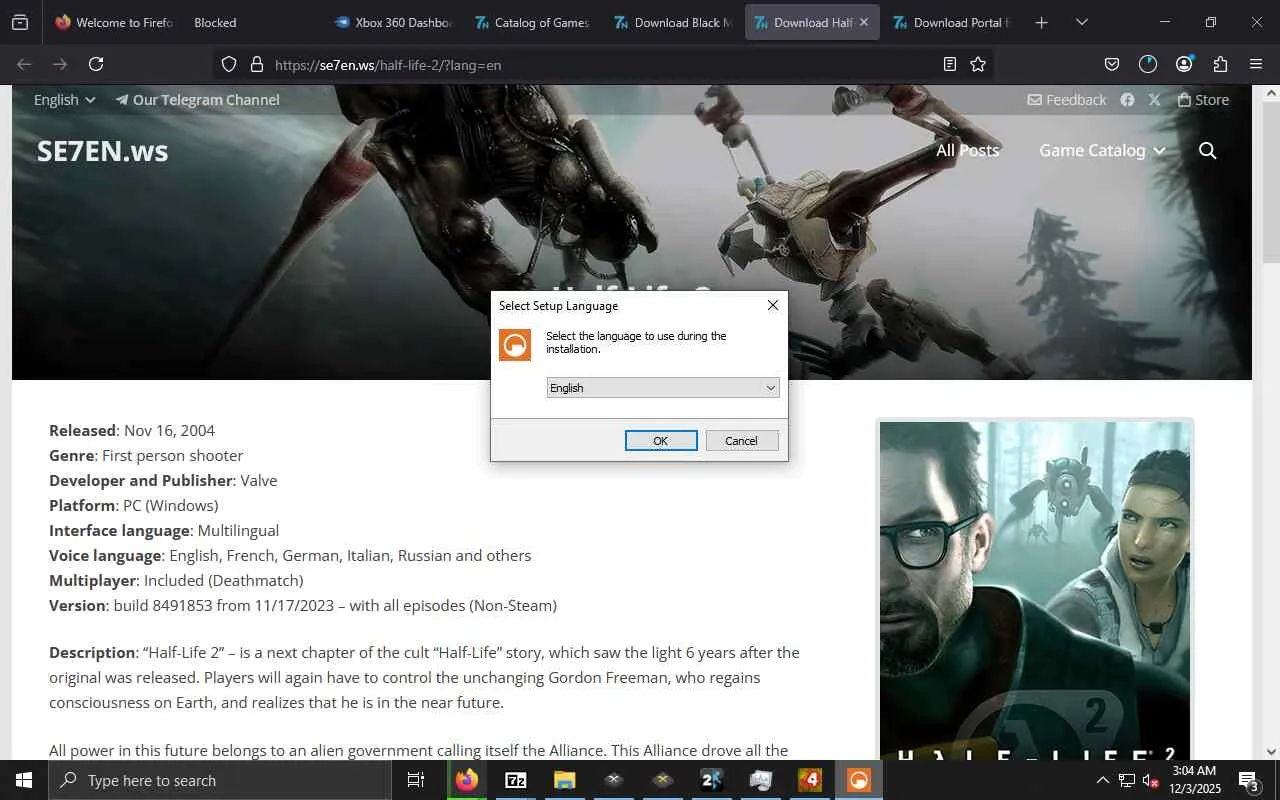Select the setup installer taskbar icon
Image resolution: width=1280 pixels, height=800 pixels.
point(859,780)
